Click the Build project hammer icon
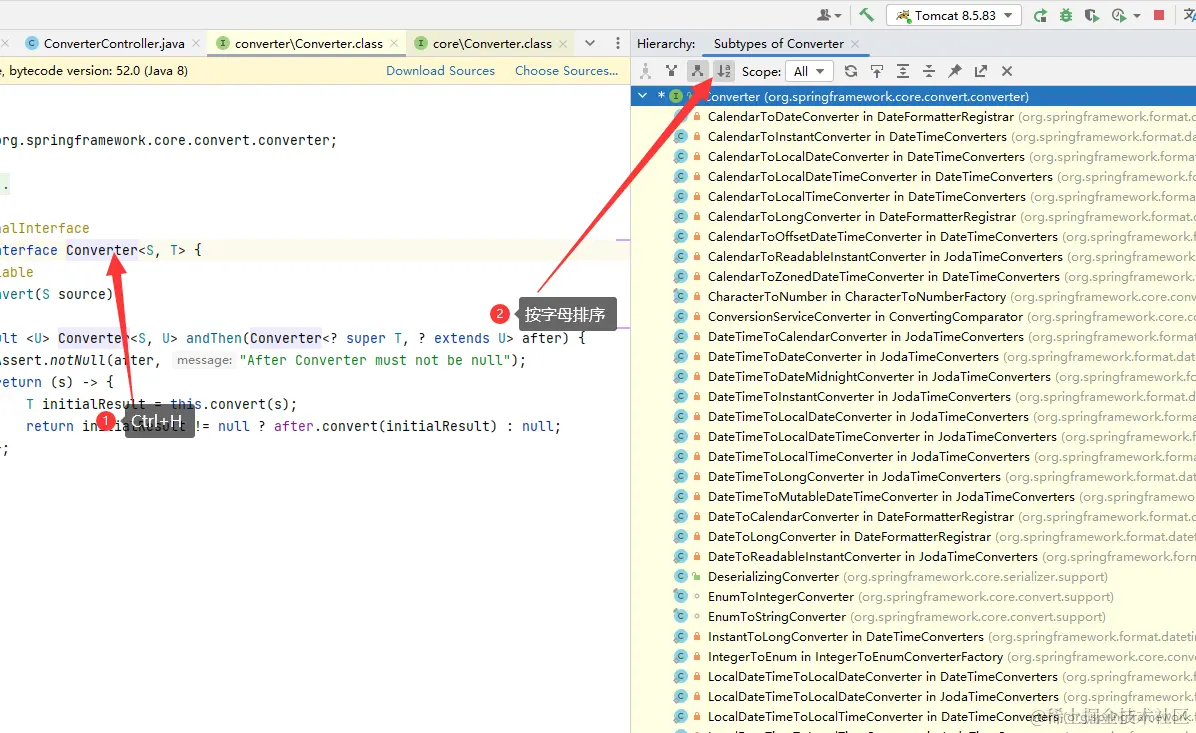The width and height of the screenshot is (1196, 733). [866, 15]
